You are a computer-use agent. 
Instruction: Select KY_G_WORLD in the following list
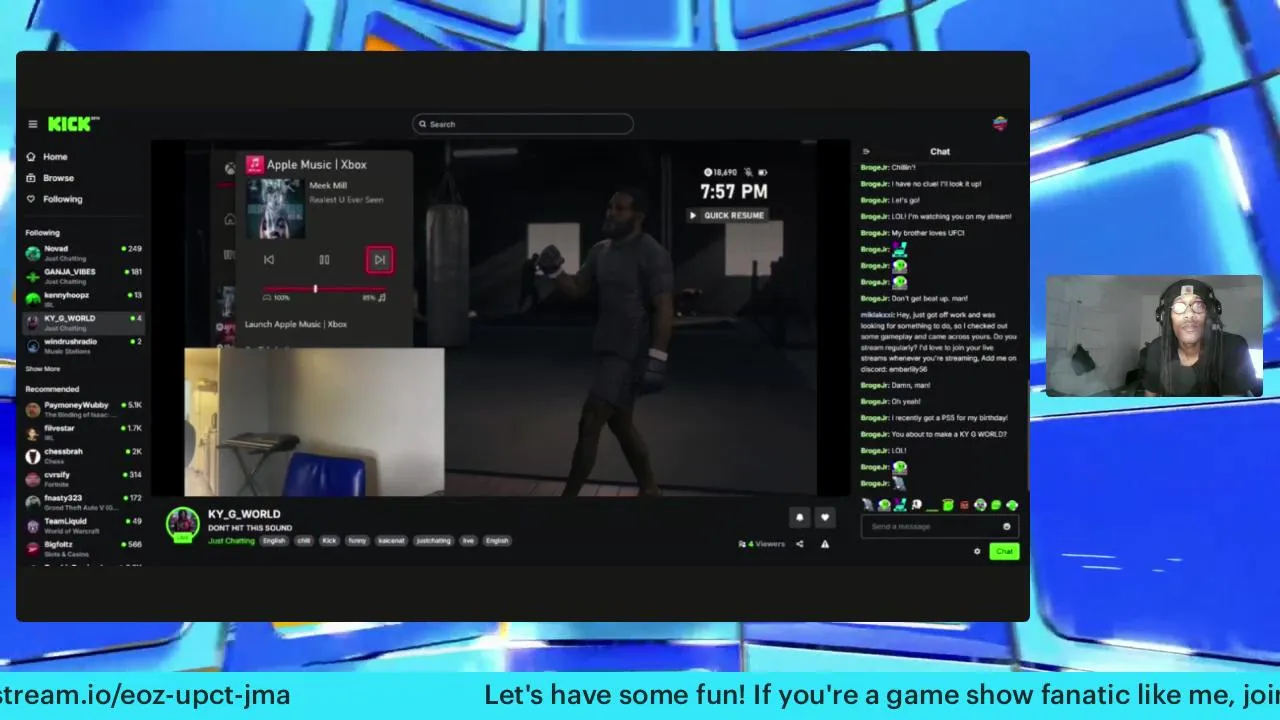point(84,322)
